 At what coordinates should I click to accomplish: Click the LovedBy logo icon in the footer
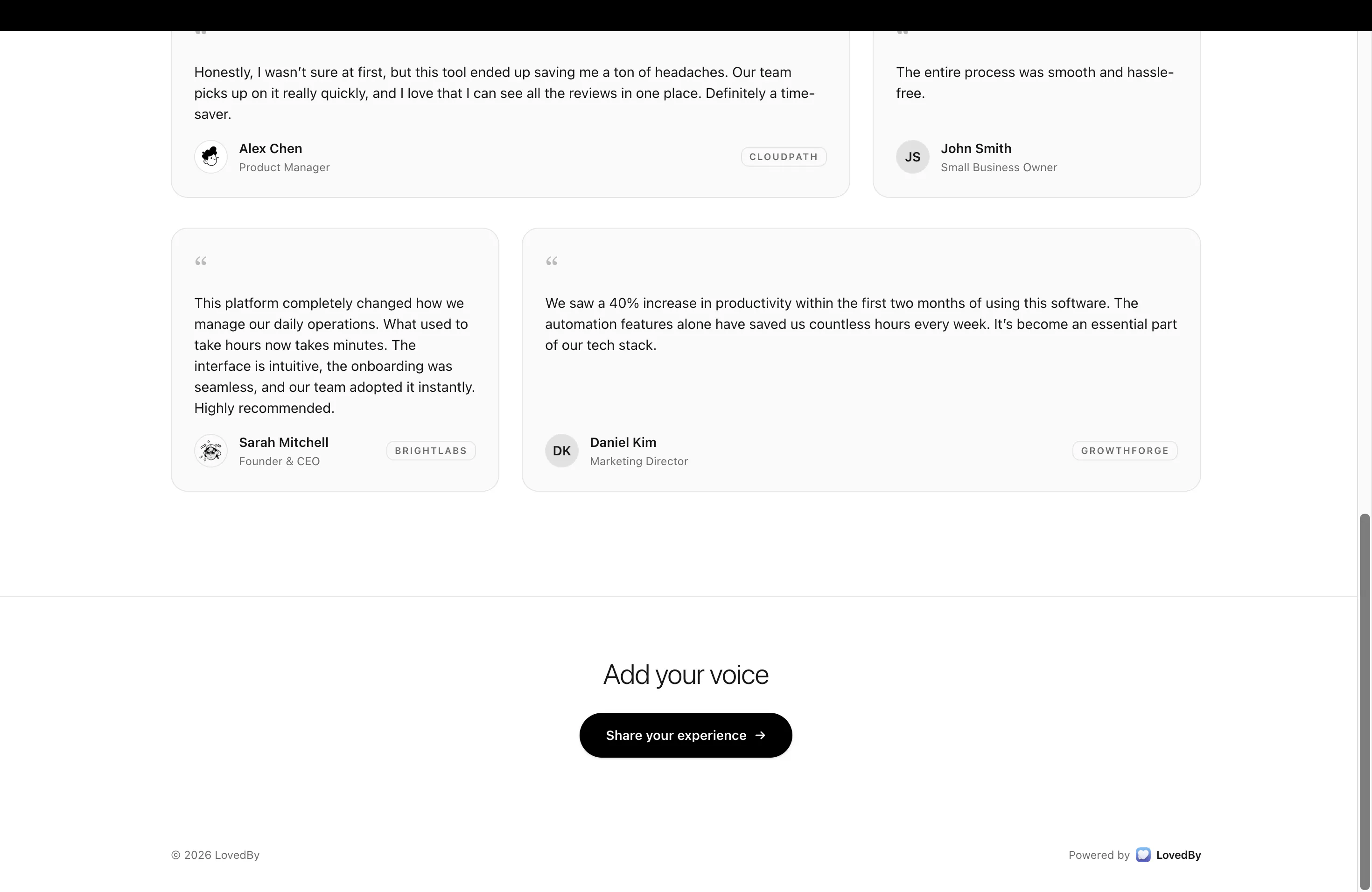point(1143,855)
